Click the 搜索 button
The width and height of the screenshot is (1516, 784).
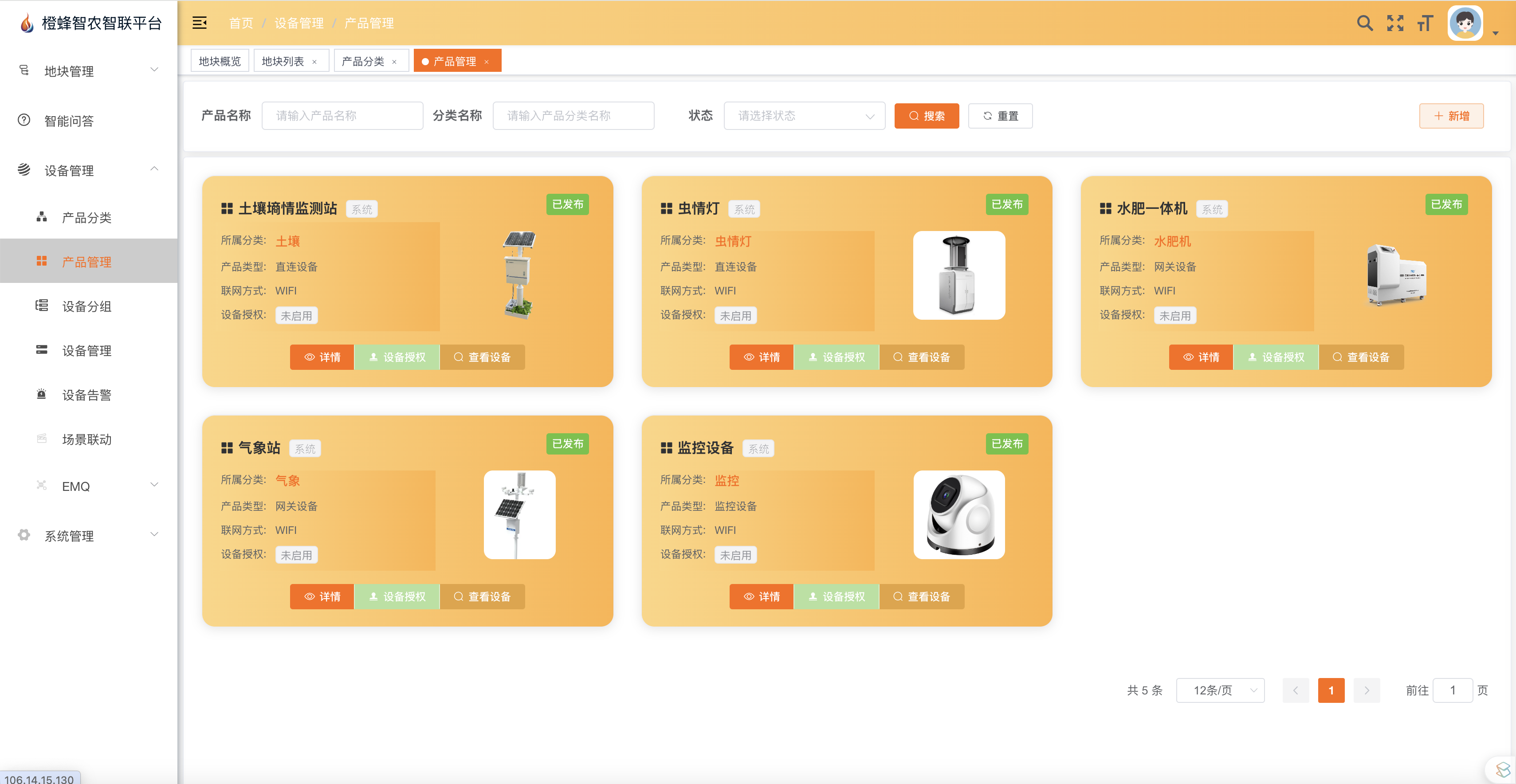click(x=926, y=115)
